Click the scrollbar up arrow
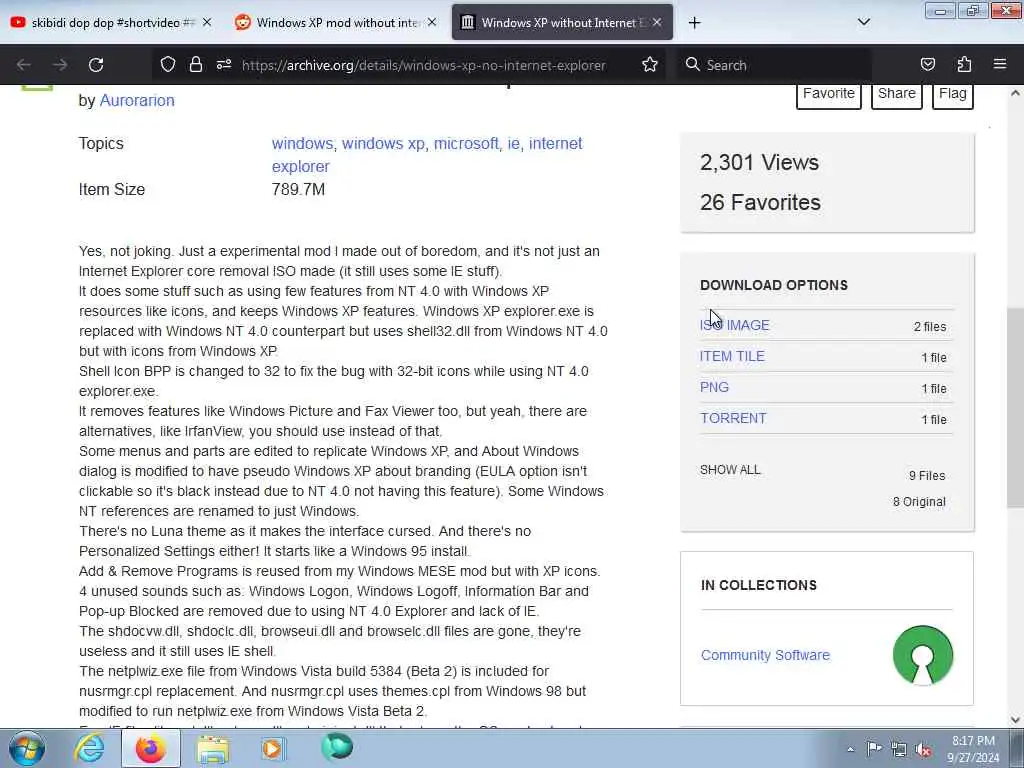The height and width of the screenshot is (768, 1024). tap(1015, 93)
